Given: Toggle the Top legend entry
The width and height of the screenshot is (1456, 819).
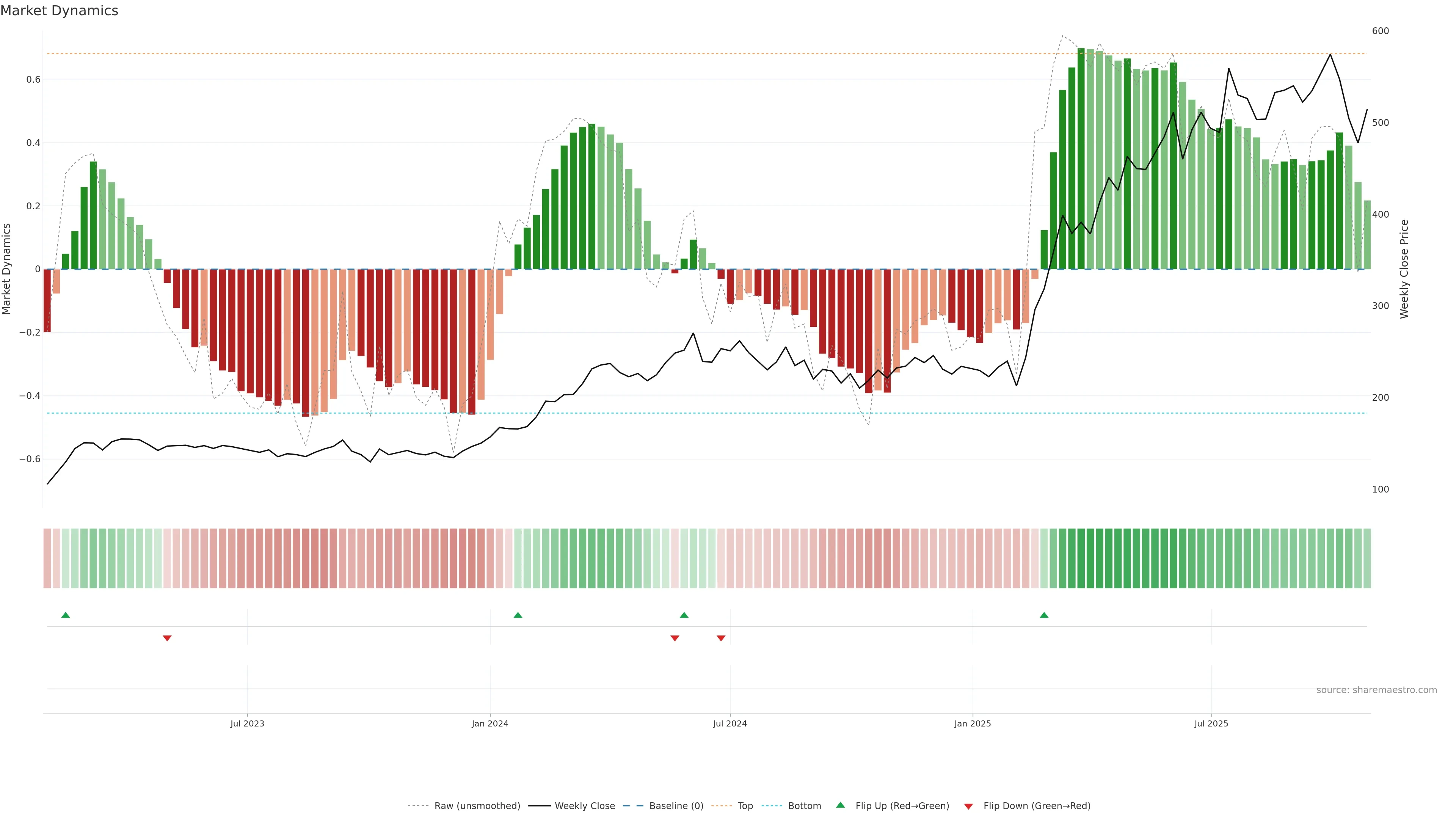Looking at the screenshot, I should click(x=745, y=806).
